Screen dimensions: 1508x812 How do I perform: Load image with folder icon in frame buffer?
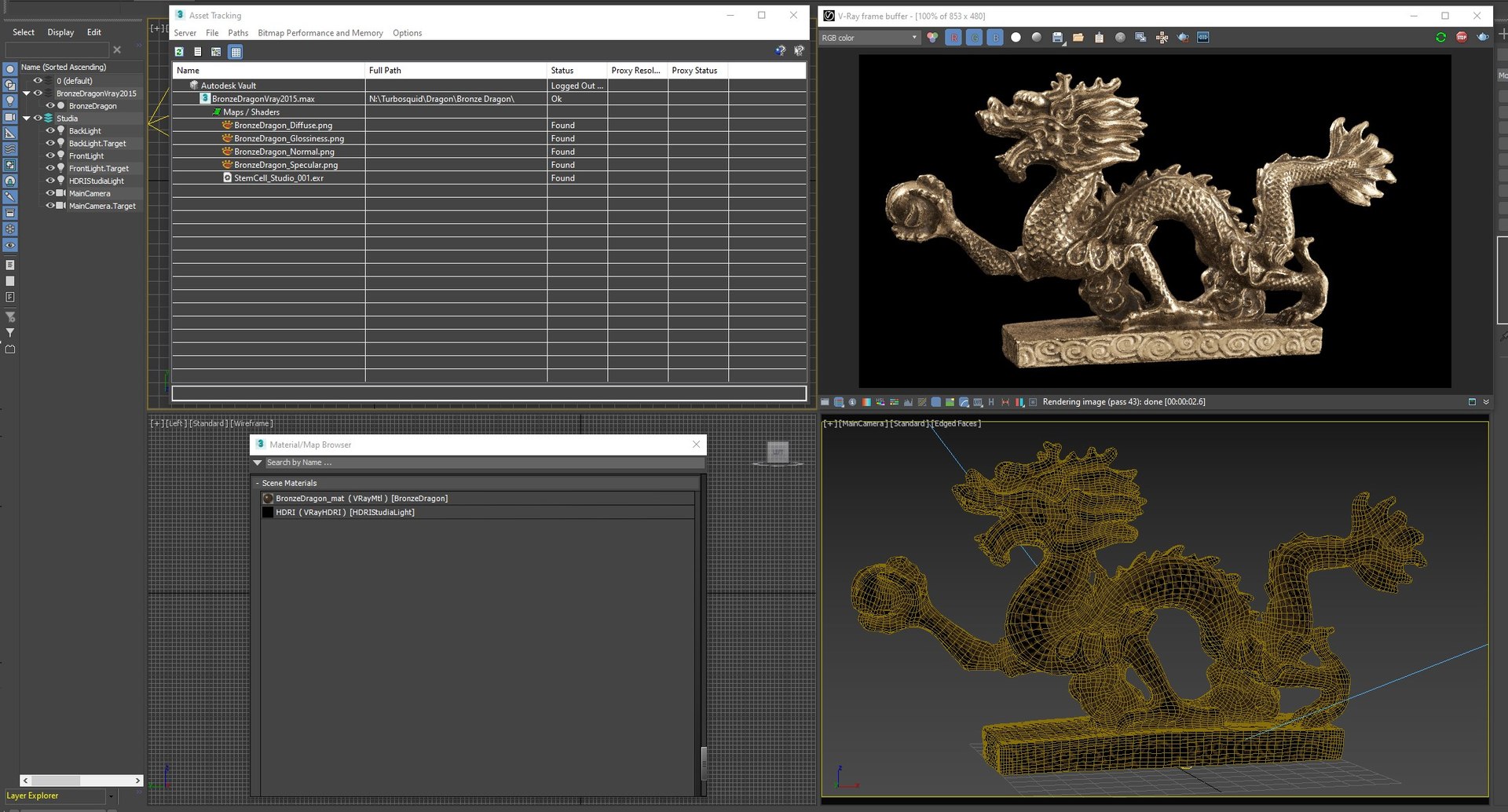pos(1078,38)
